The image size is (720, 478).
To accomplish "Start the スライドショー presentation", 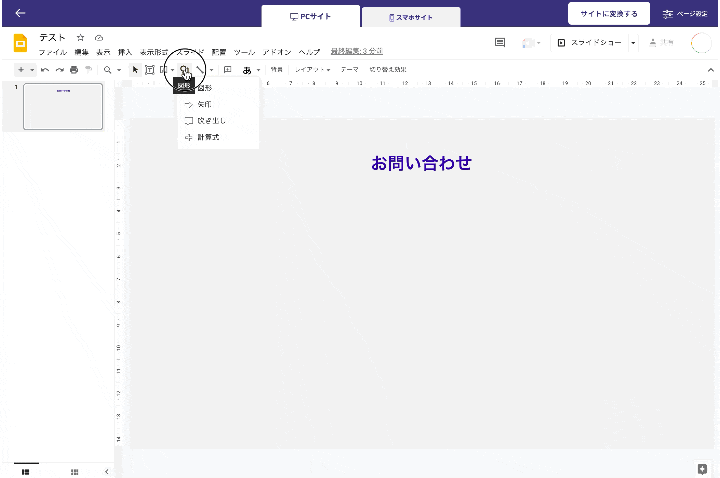I will click(590, 43).
